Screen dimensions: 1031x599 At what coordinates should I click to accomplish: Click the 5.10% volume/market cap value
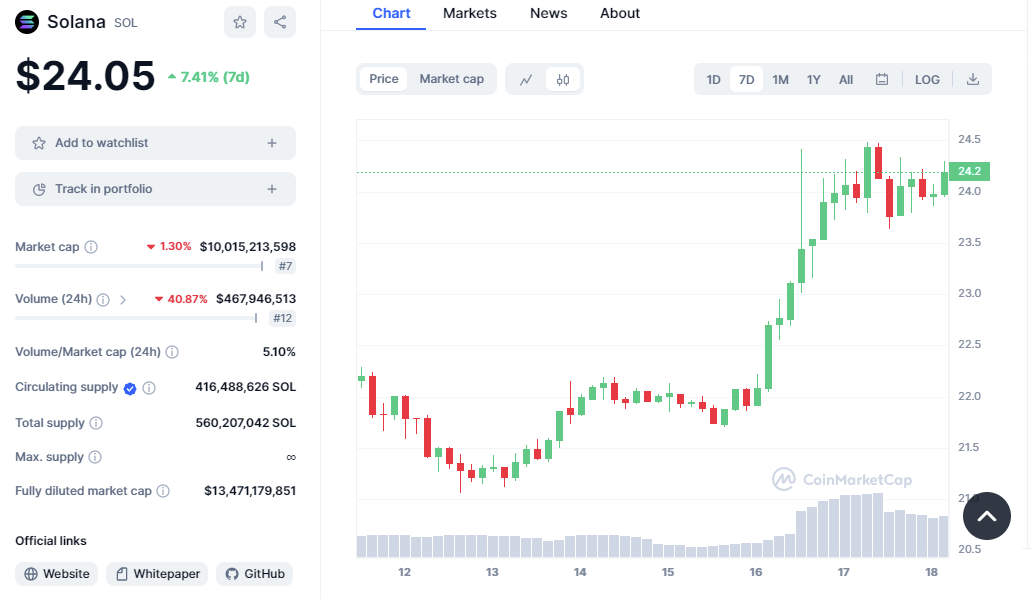click(279, 352)
